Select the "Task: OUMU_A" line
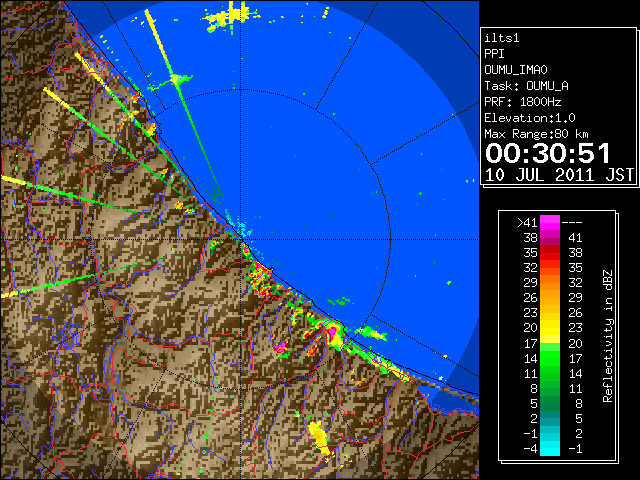Viewport: 640px width, 480px height. pos(527,86)
